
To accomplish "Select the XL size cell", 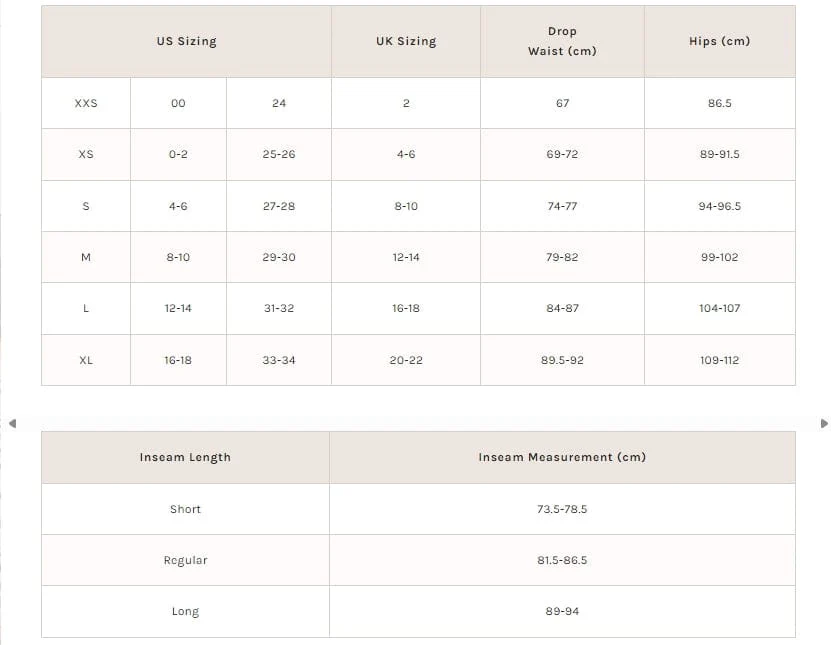I will point(86,360).
